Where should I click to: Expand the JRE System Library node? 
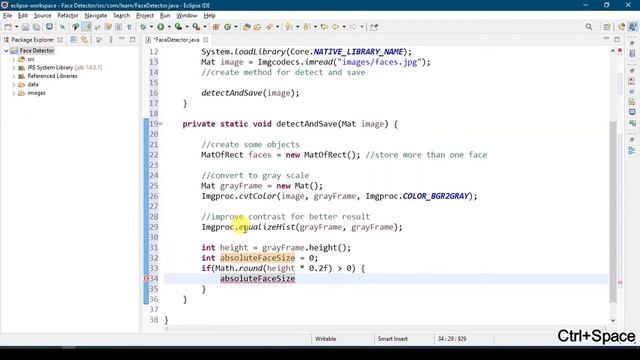[x=13, y=68]
